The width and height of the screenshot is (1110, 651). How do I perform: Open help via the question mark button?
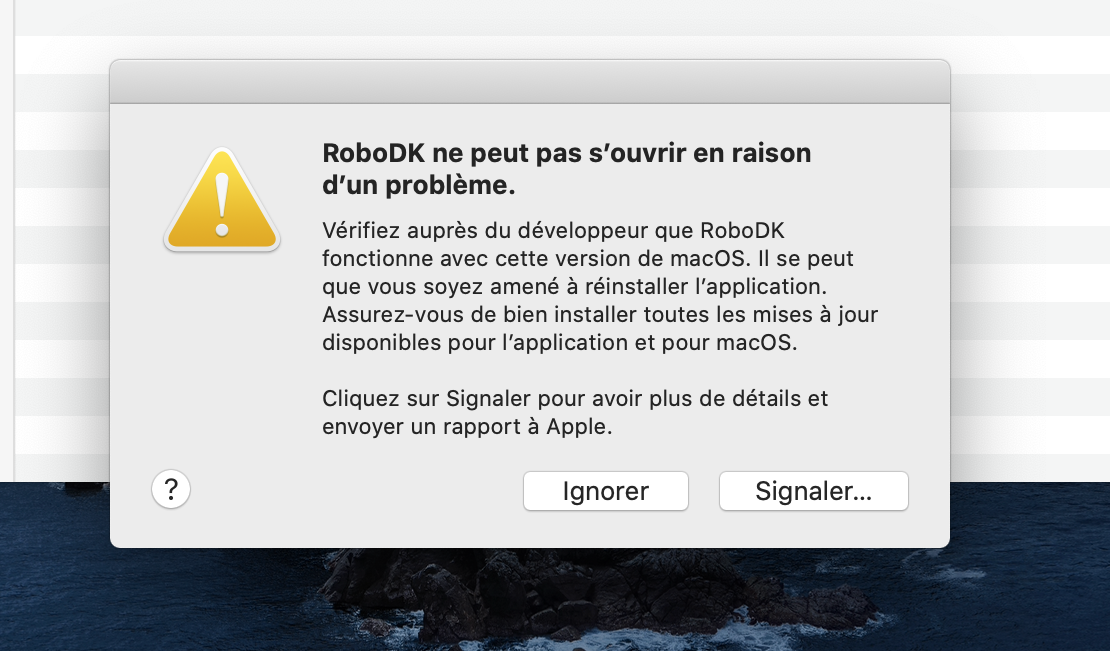coord(171,490)
